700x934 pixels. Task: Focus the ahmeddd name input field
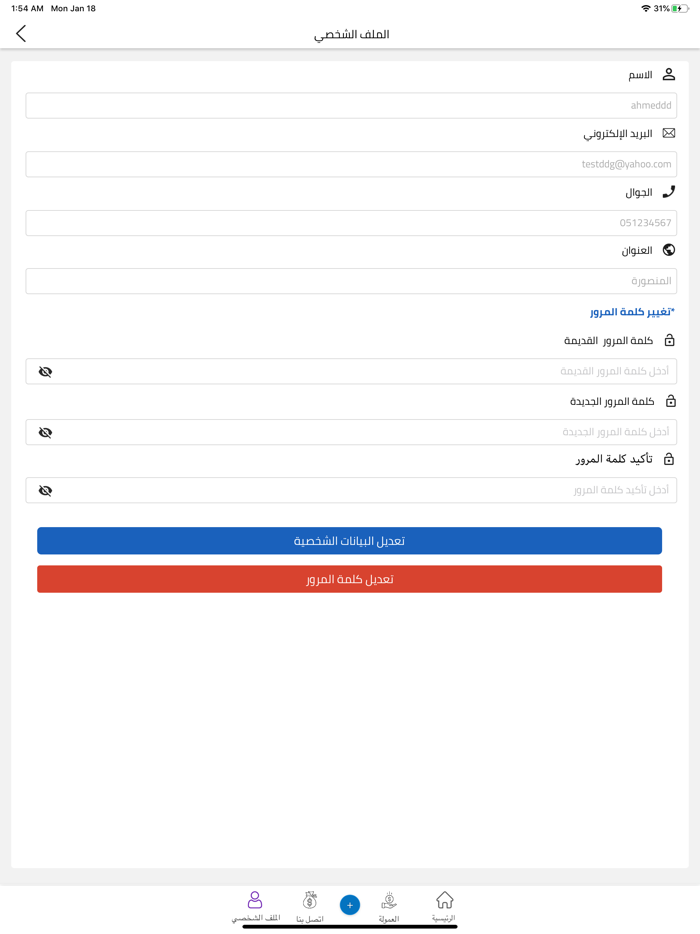point(350,105)
